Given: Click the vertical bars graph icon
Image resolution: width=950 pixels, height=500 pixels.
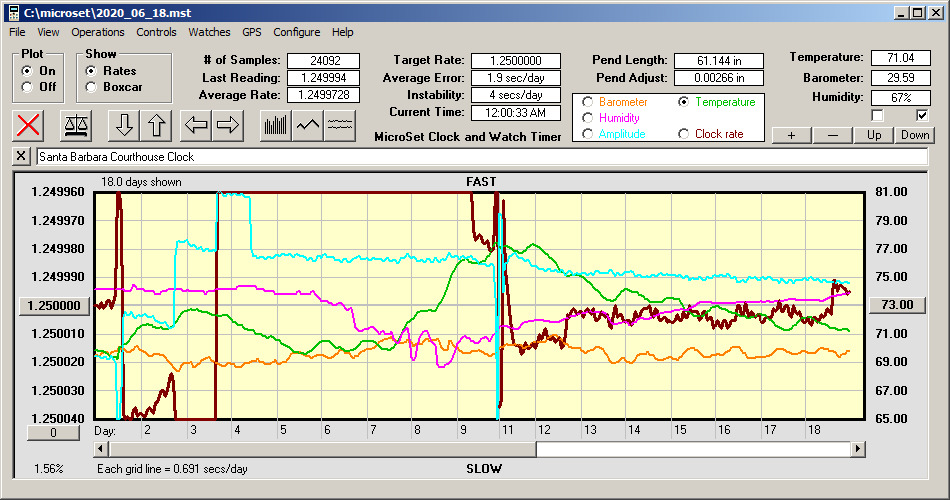Looking at the screenshot, I should (x=276, y=125).
